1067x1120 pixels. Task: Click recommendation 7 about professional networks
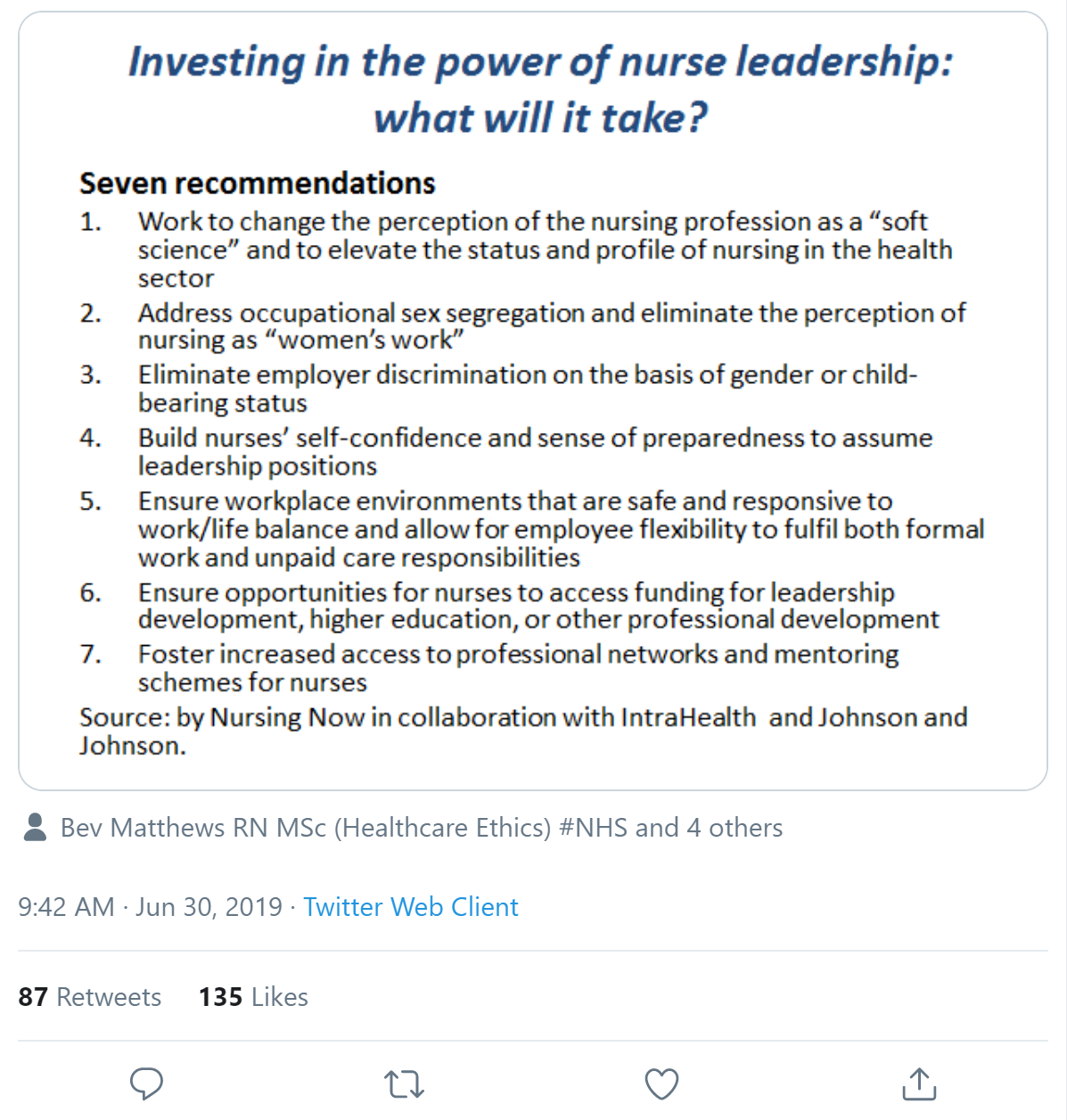517,667
